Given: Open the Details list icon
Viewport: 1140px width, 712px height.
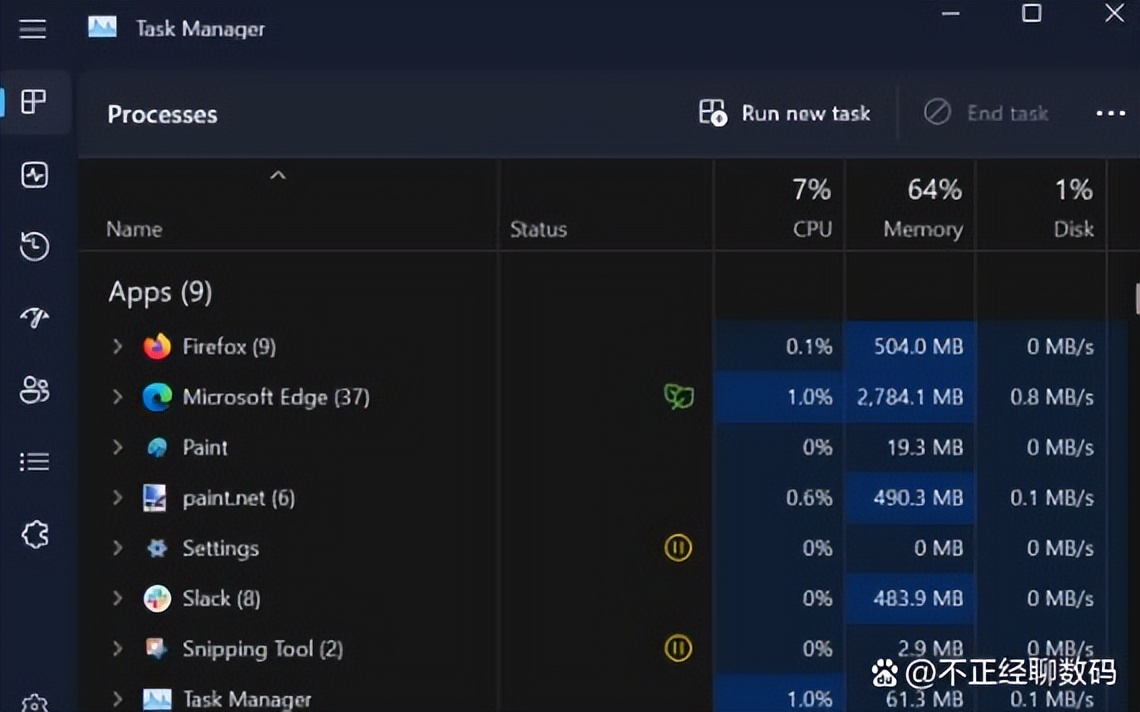Looking at the screenshot, I should point(35,461).
